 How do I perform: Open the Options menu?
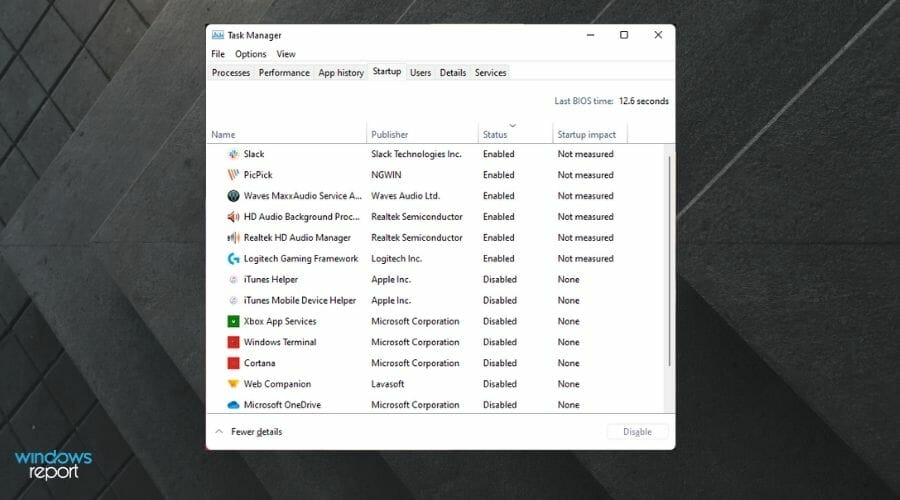(251, 54)
